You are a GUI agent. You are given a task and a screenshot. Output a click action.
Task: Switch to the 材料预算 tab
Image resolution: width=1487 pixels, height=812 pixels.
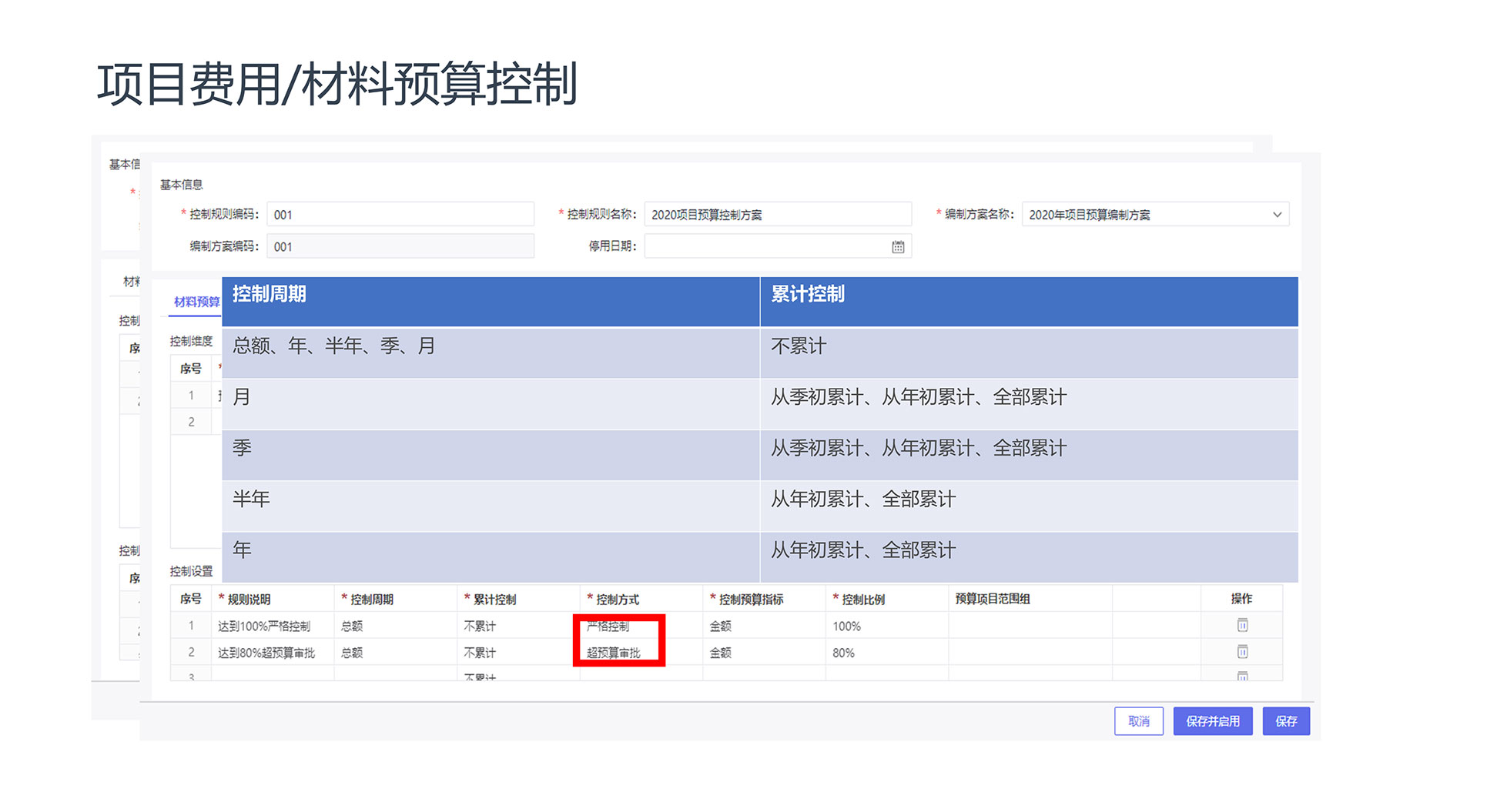click(196, 302)
